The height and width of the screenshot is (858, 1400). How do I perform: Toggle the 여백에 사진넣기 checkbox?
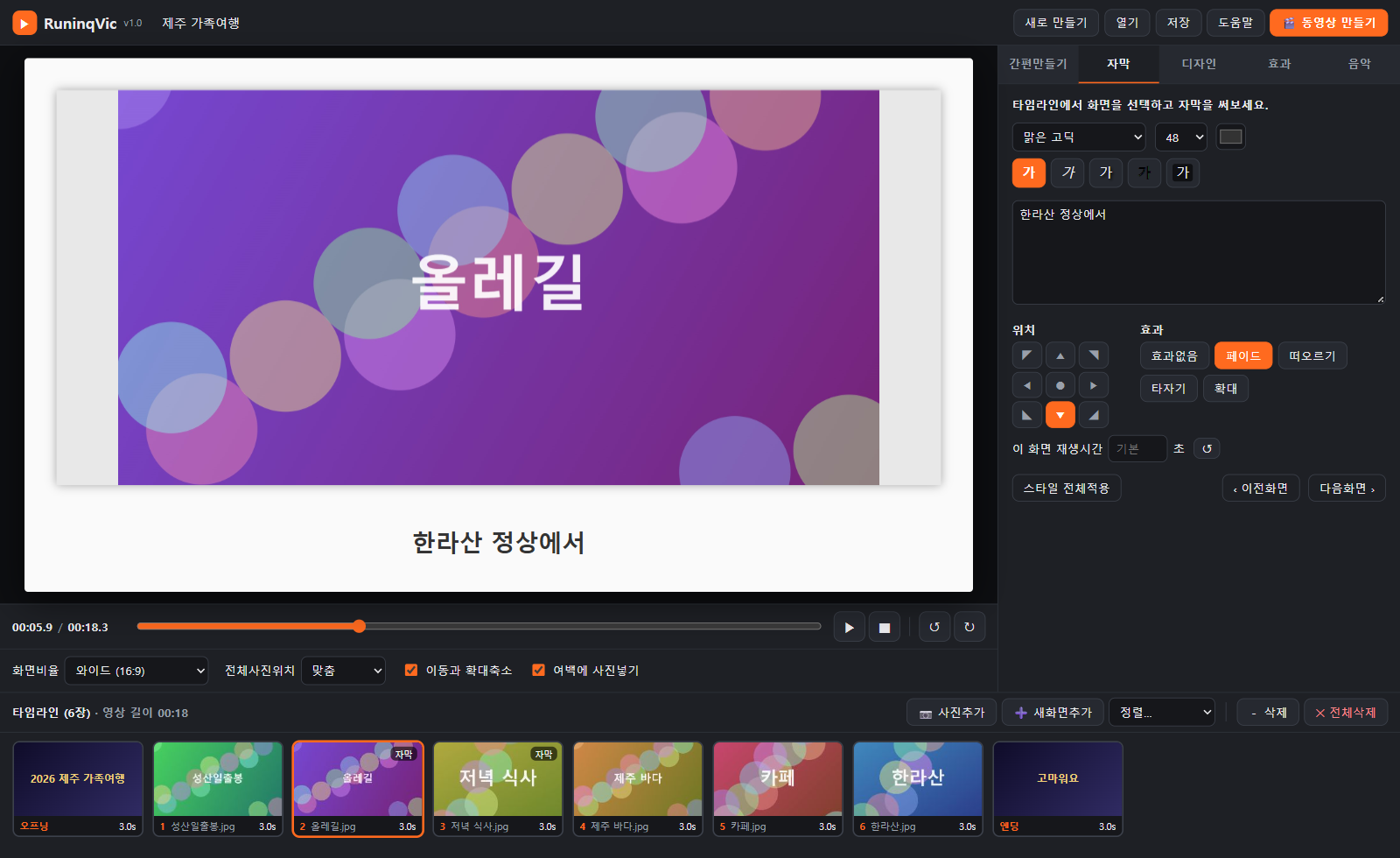539,670
